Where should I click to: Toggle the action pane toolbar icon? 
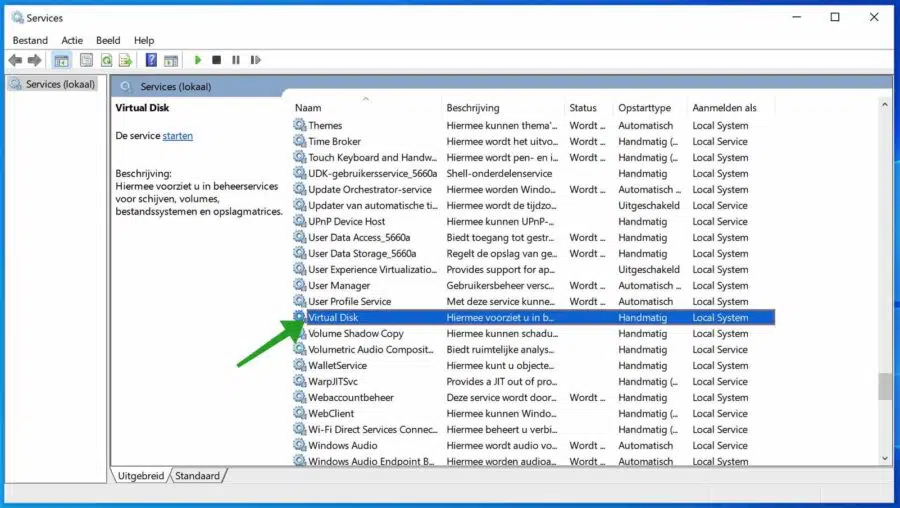coord(170,60)
